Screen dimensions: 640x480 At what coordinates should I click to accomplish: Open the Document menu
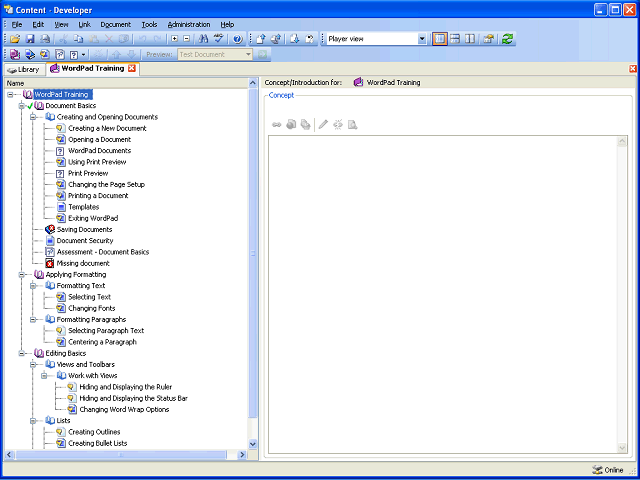(x=116, y=24)
